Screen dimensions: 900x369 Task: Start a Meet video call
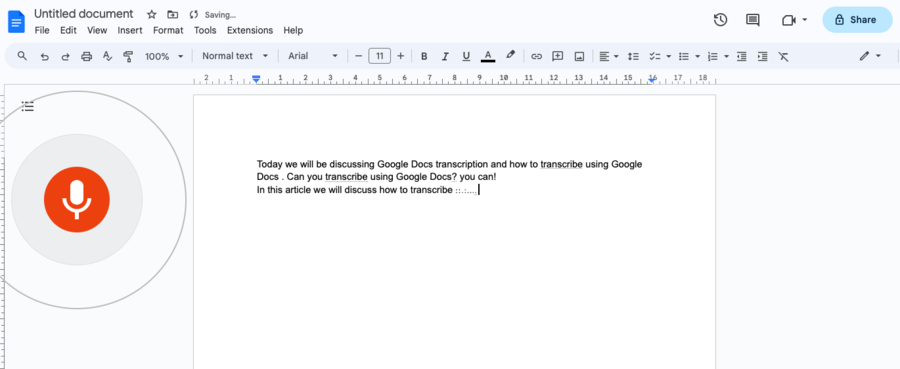[789, 20]
